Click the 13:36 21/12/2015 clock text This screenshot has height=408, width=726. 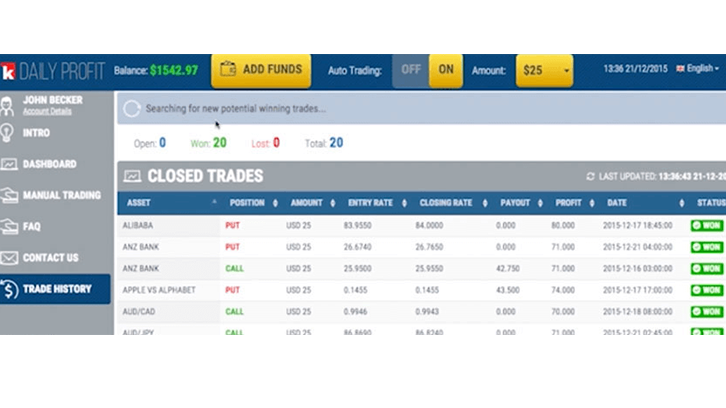635,69
